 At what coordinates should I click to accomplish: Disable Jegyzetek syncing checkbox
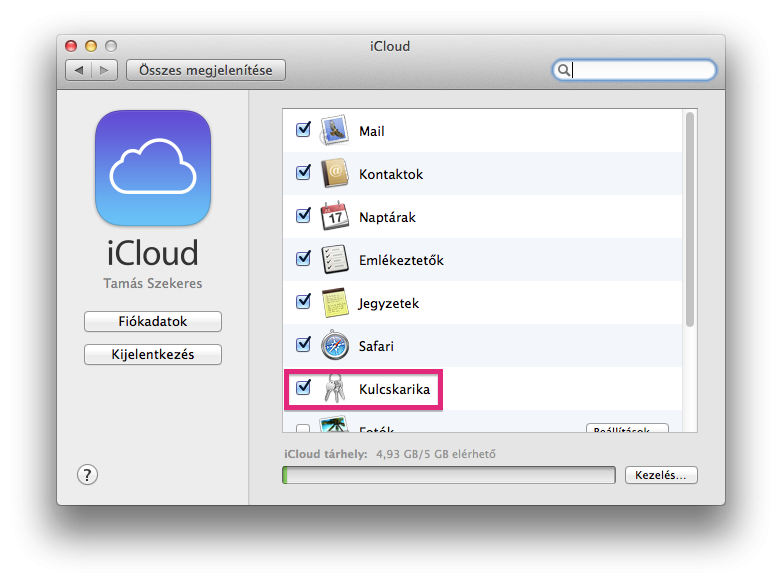pyautogui.click(x=303, y=301)
